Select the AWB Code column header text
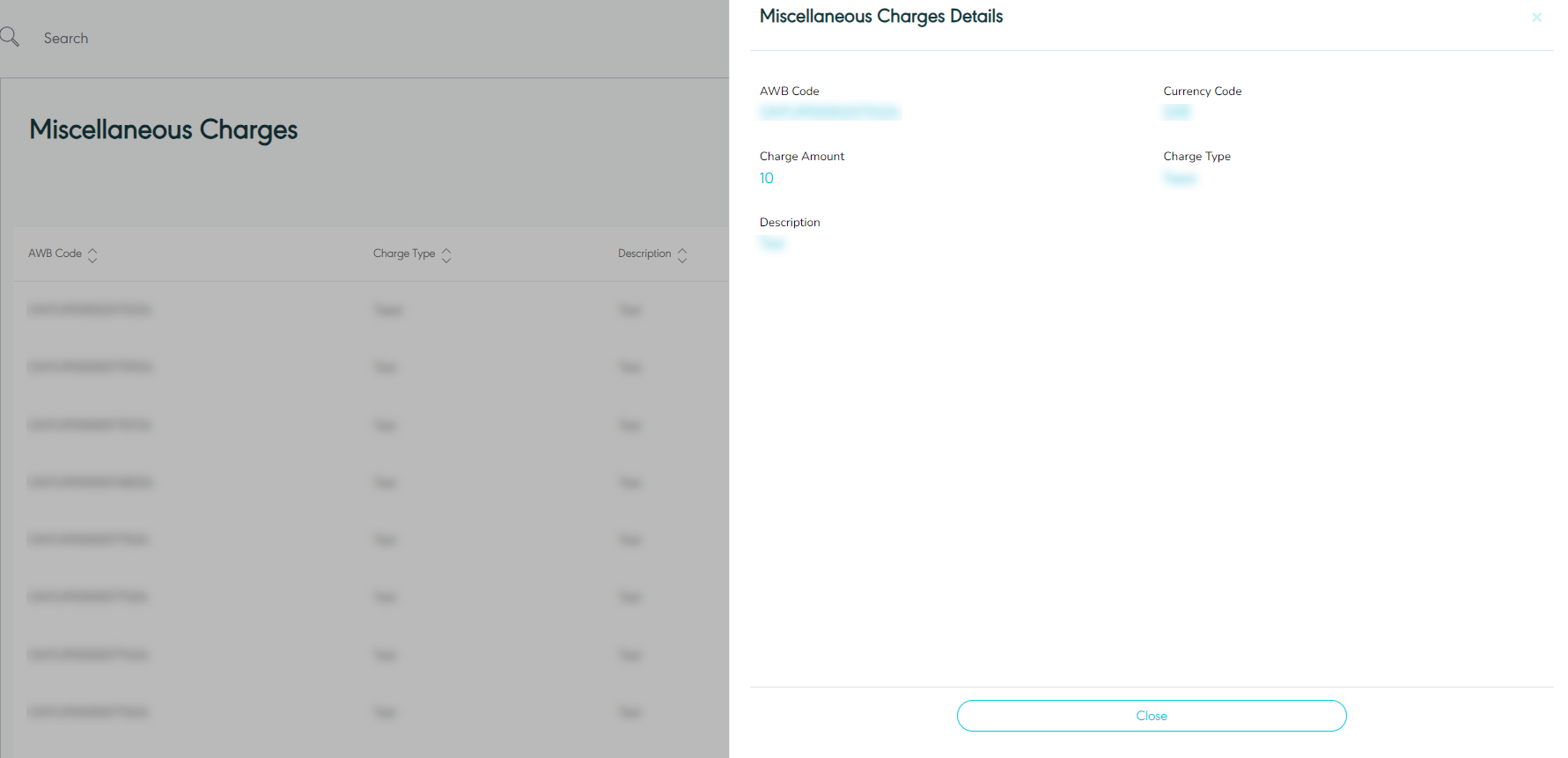 [55, 254]
